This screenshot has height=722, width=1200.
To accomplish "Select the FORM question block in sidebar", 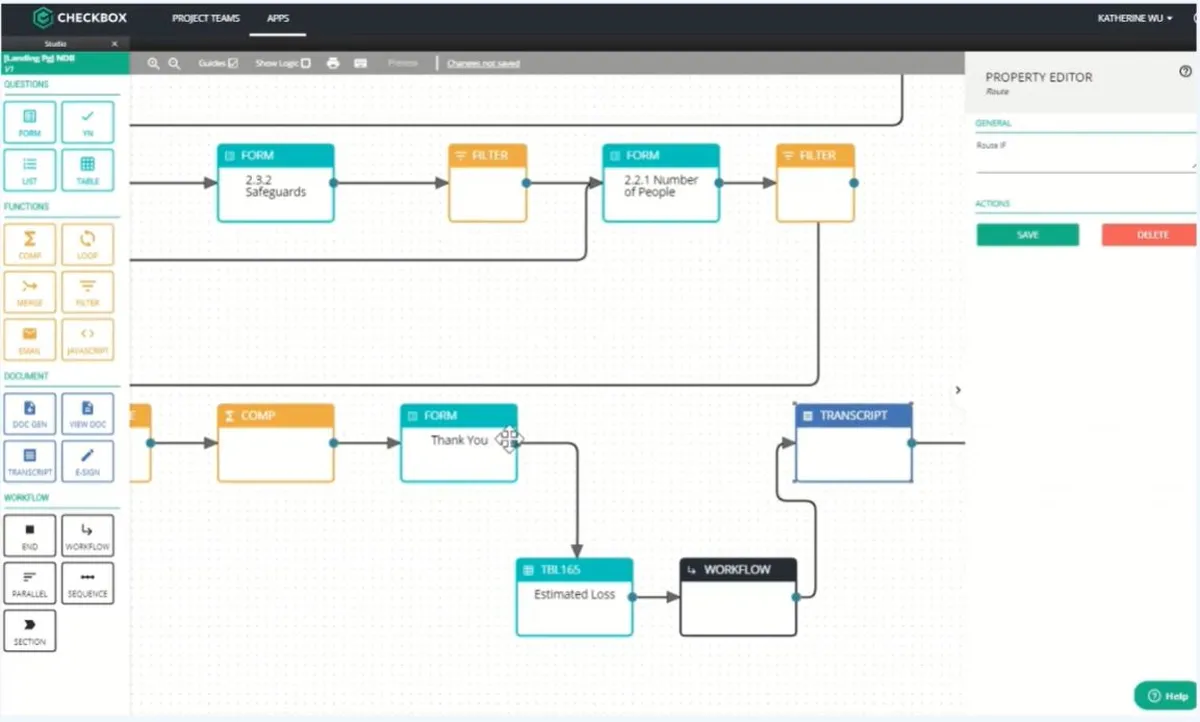I will pos(30,122).
